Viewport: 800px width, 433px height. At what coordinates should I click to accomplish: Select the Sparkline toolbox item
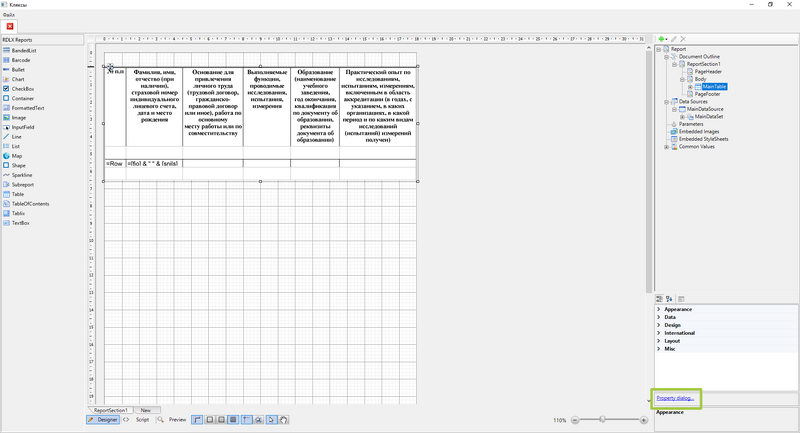[x=21, y=175]
